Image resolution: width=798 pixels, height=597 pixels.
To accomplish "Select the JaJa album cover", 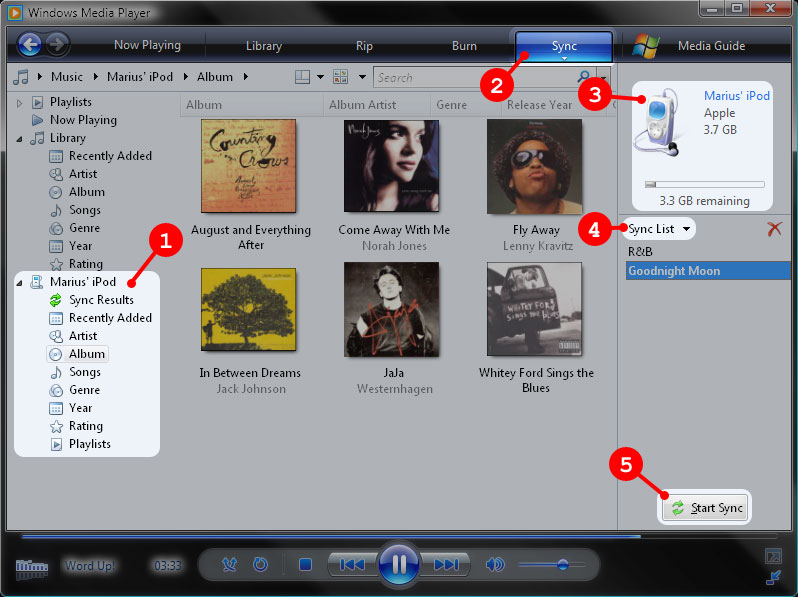I will [x=391, y=309].
